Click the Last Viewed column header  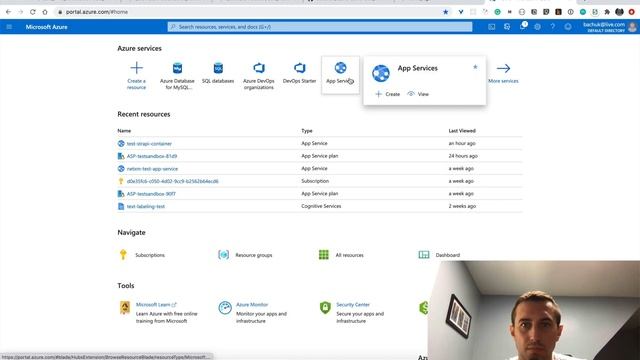pyautogui.click(x=462, y=131)
